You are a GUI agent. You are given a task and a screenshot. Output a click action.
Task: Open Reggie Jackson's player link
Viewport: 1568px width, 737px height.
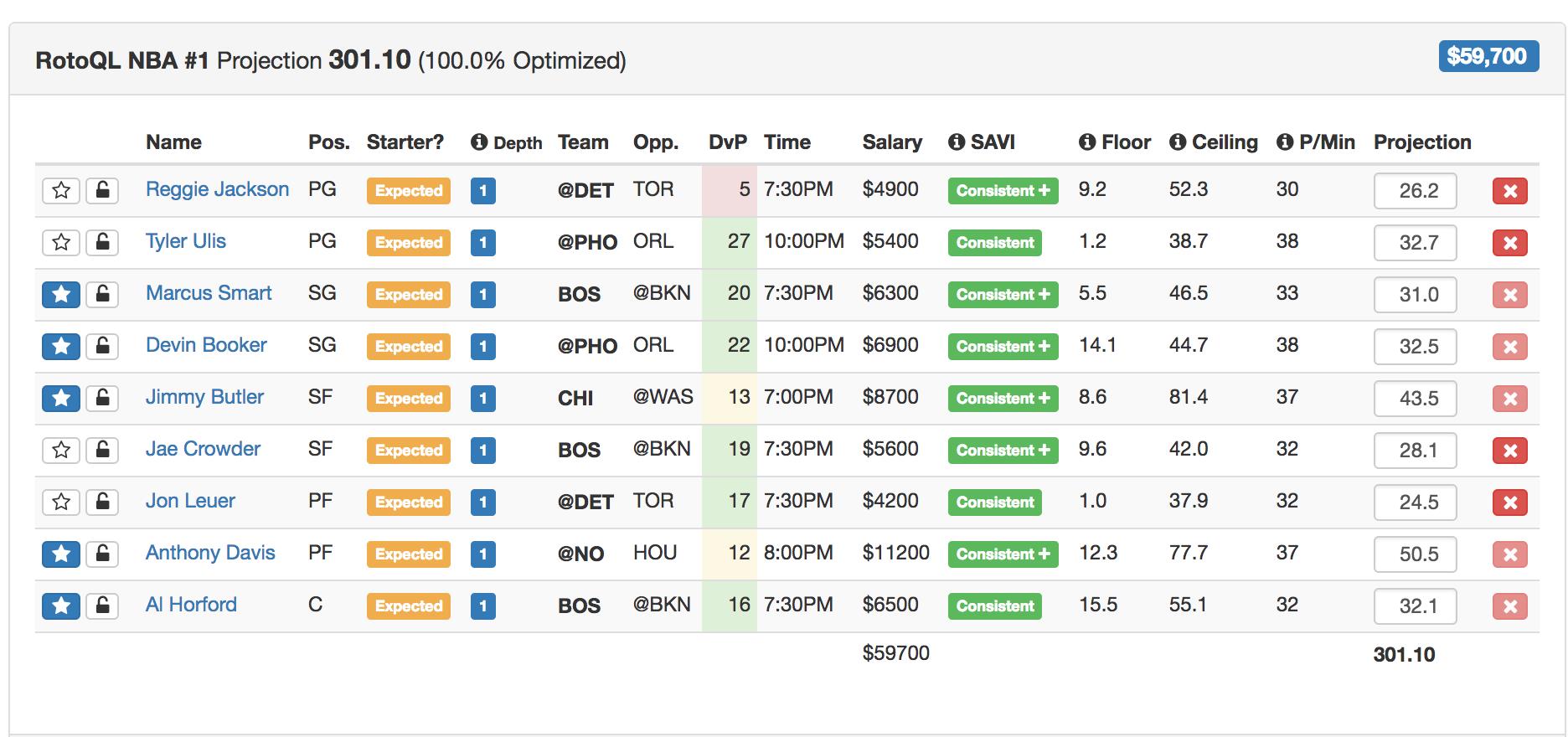(x=217, y=189)
